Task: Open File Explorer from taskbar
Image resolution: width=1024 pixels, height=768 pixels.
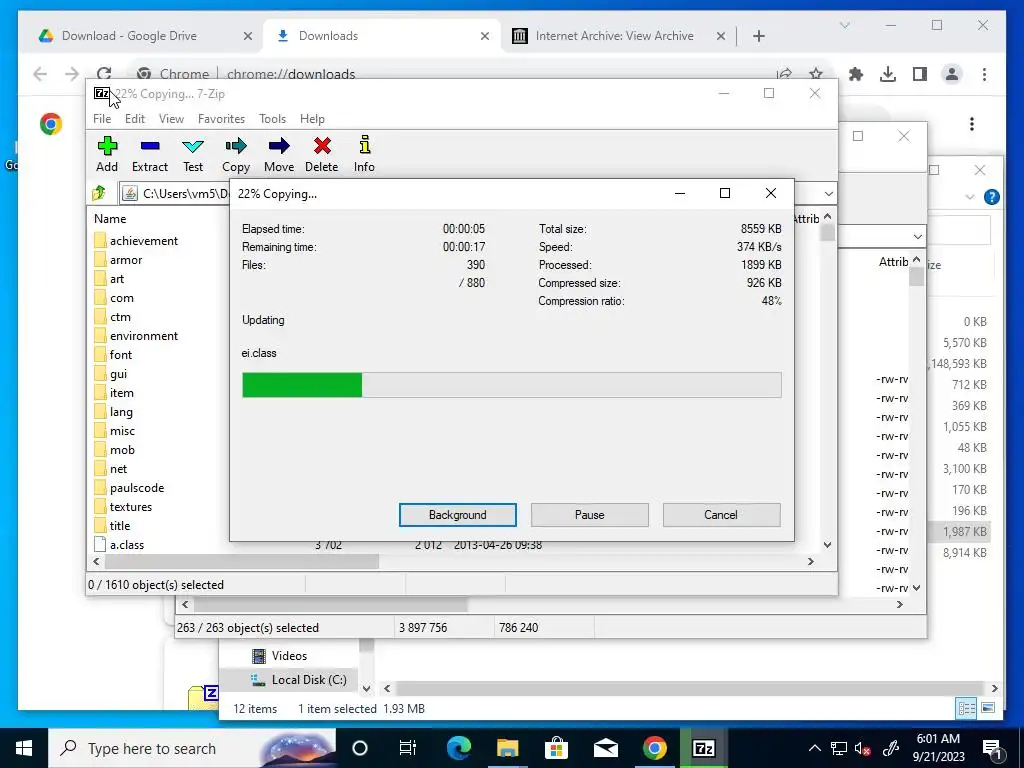Action: pyautogui.click(x=507, y=748)
